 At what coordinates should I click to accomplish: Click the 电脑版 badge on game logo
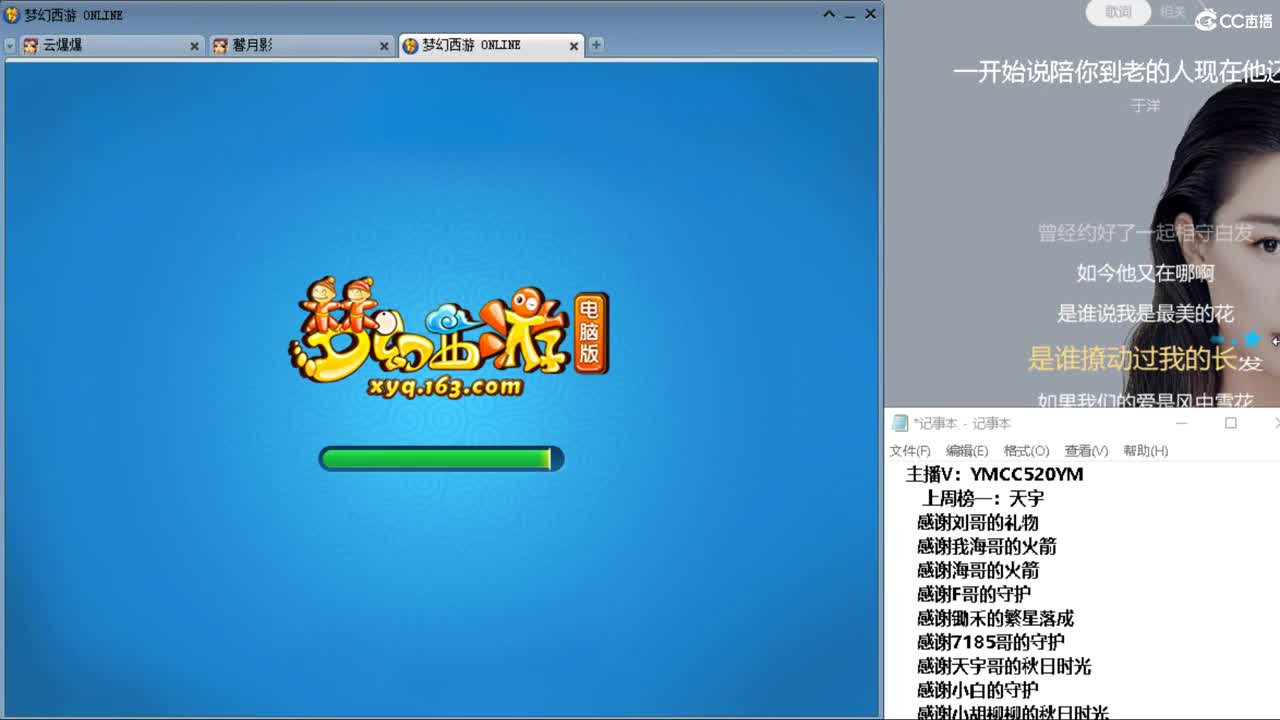pyautogui.click(x=590, y=333)
